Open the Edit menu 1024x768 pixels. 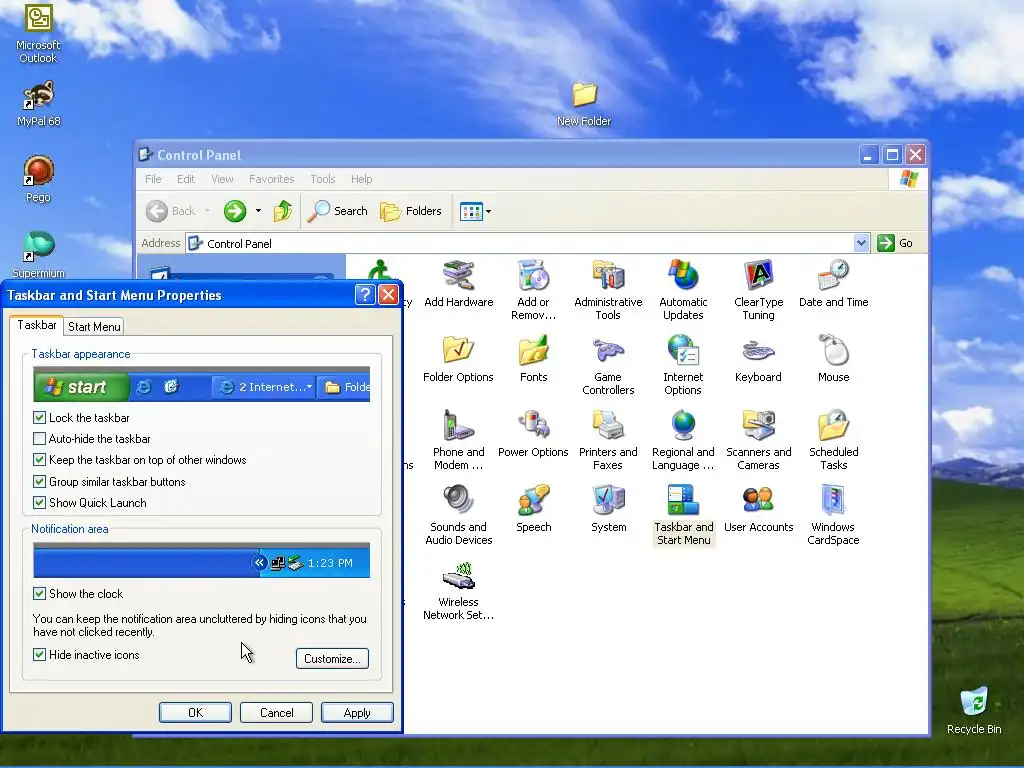(x=185, y=179)
